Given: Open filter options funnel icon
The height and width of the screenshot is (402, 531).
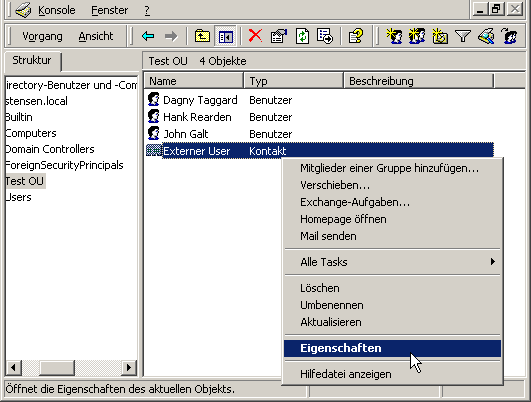Looking at the screenshot, I should coord(463,36).
